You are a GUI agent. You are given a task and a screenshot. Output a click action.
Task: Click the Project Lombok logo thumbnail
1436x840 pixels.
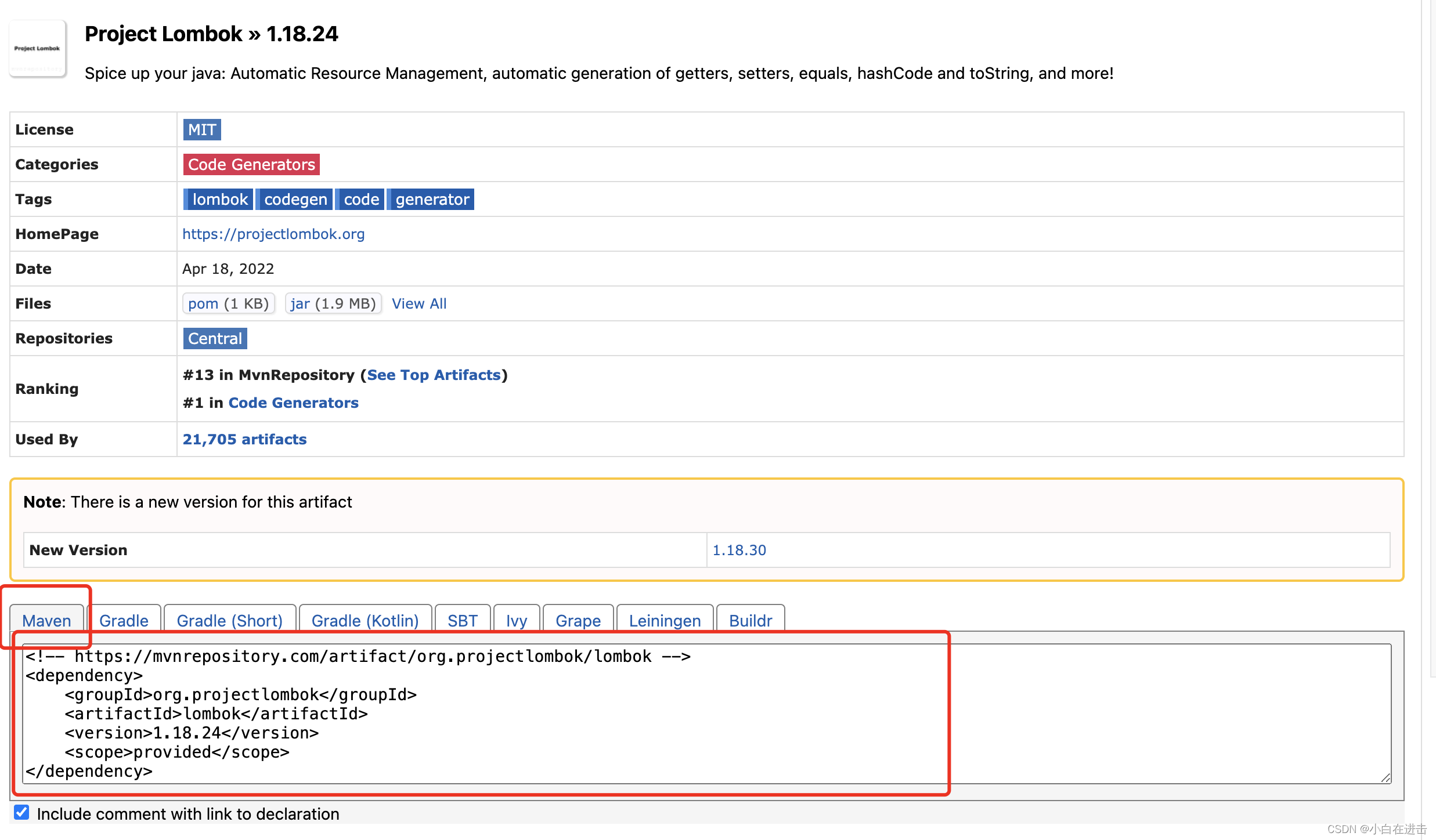coord(38,49)
